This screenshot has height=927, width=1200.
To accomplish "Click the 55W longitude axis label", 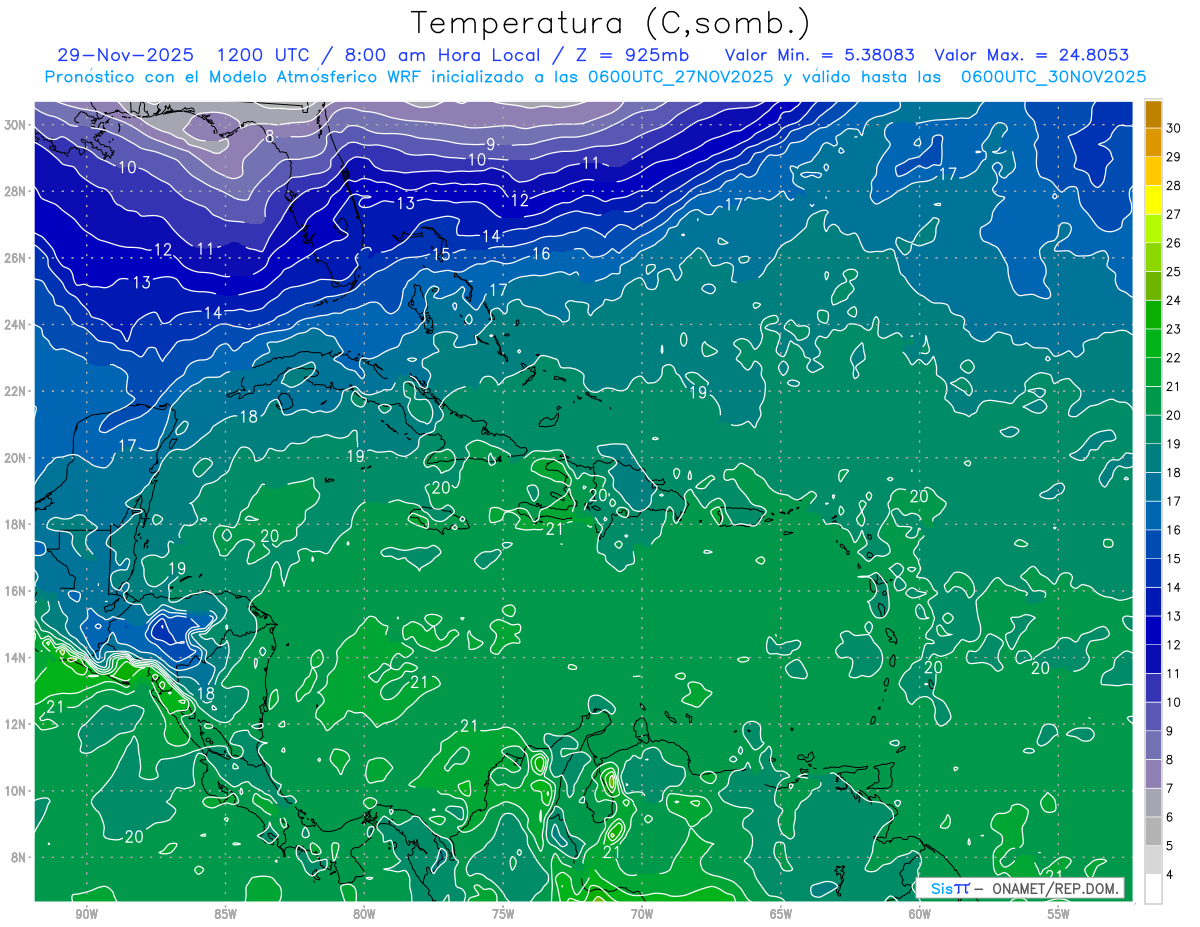I will [1059, 914].
